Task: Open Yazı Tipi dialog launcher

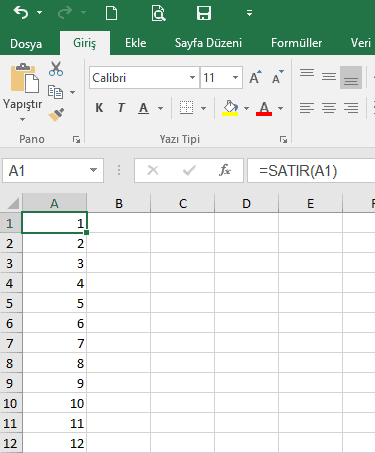Action: click(283, 140)
